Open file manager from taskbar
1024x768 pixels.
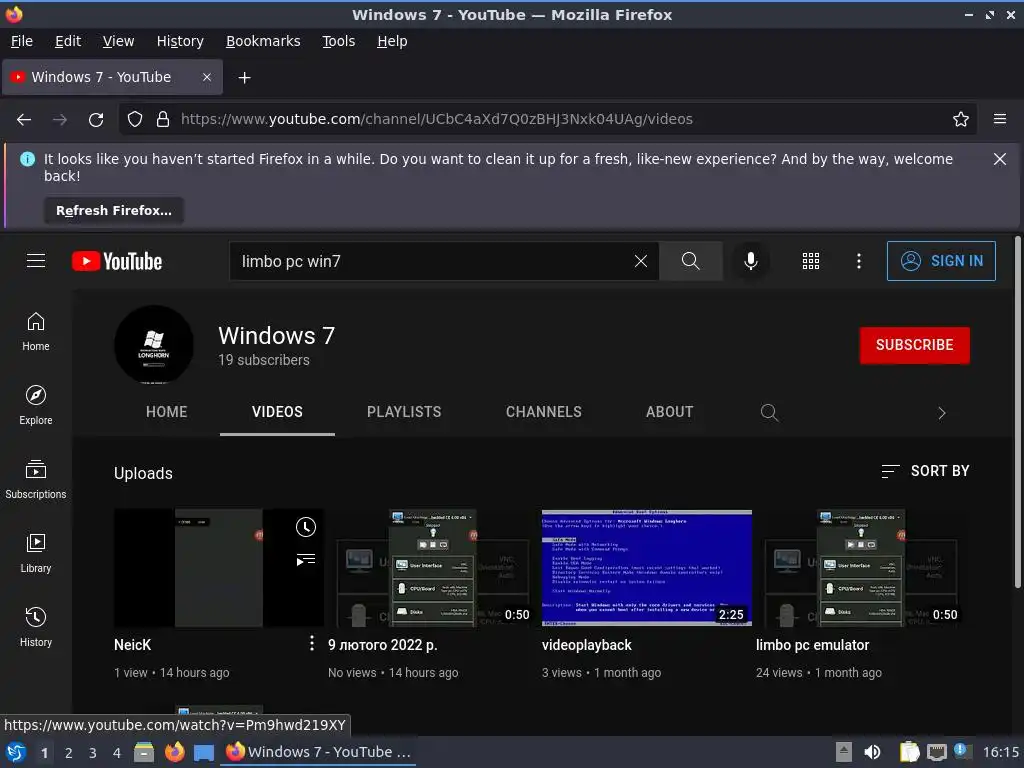(144, 753)
